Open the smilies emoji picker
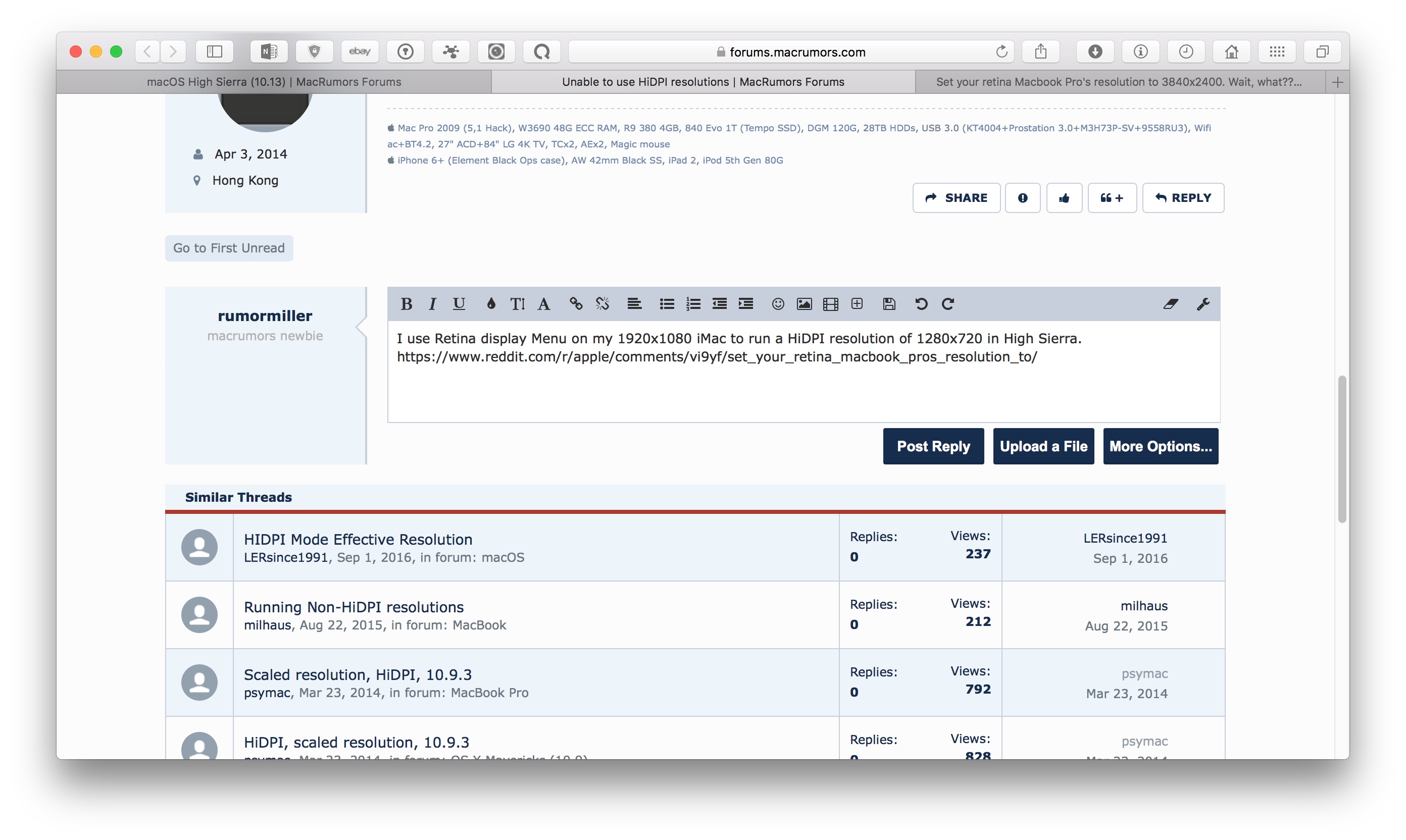Screen dimensions: 1406x840 [778, 304]
